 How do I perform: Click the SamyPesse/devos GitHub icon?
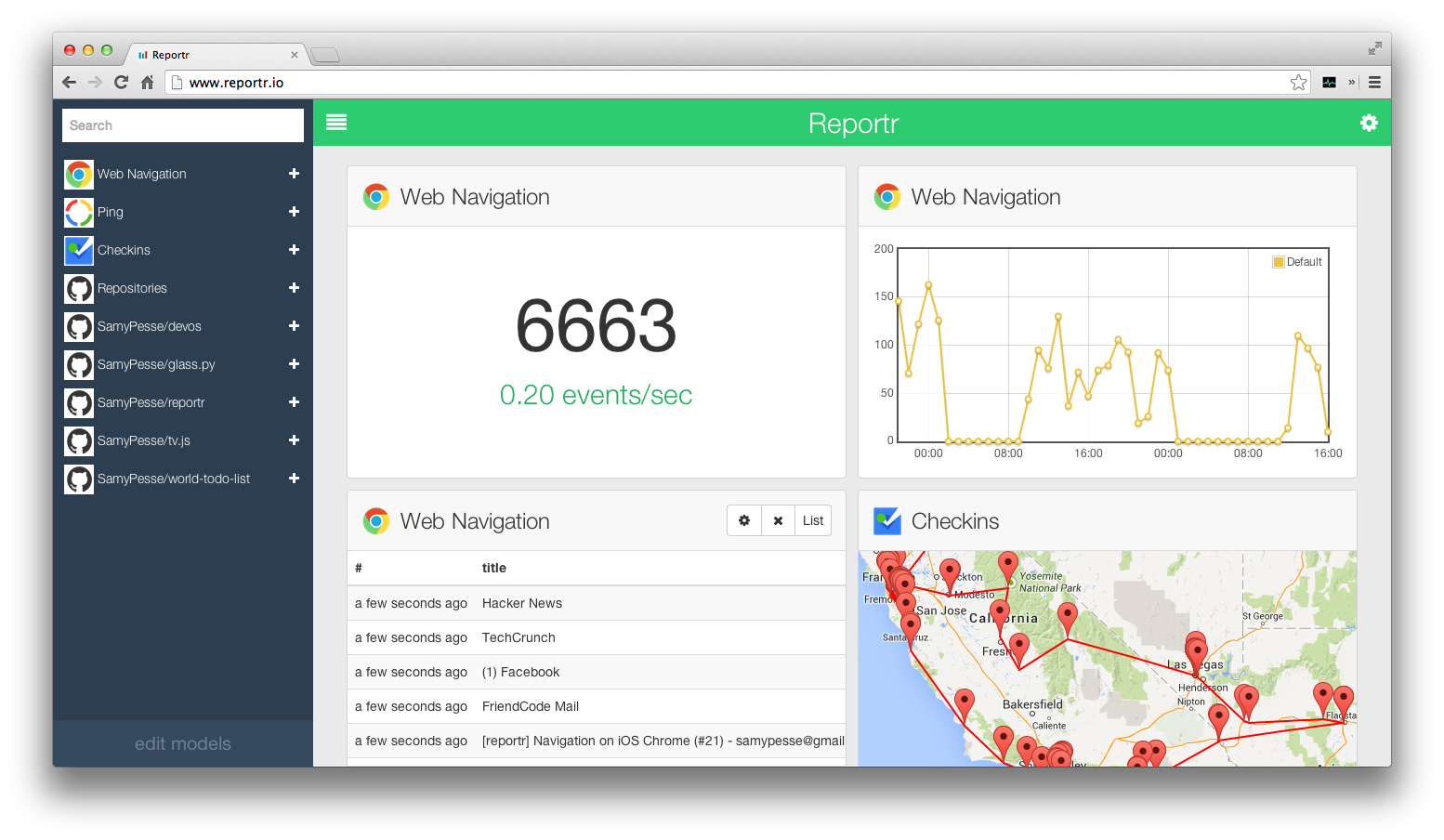(x=79, y=326)
